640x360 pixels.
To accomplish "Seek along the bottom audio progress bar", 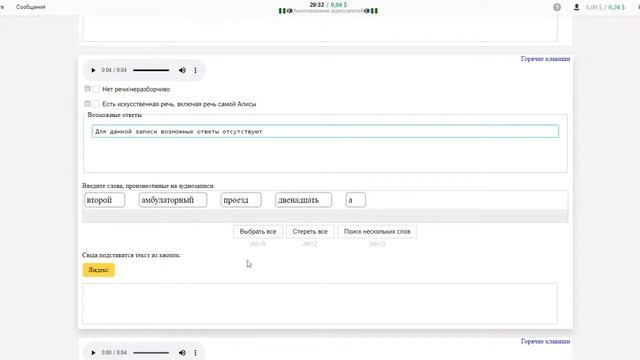I will click(x=151, y=353).
